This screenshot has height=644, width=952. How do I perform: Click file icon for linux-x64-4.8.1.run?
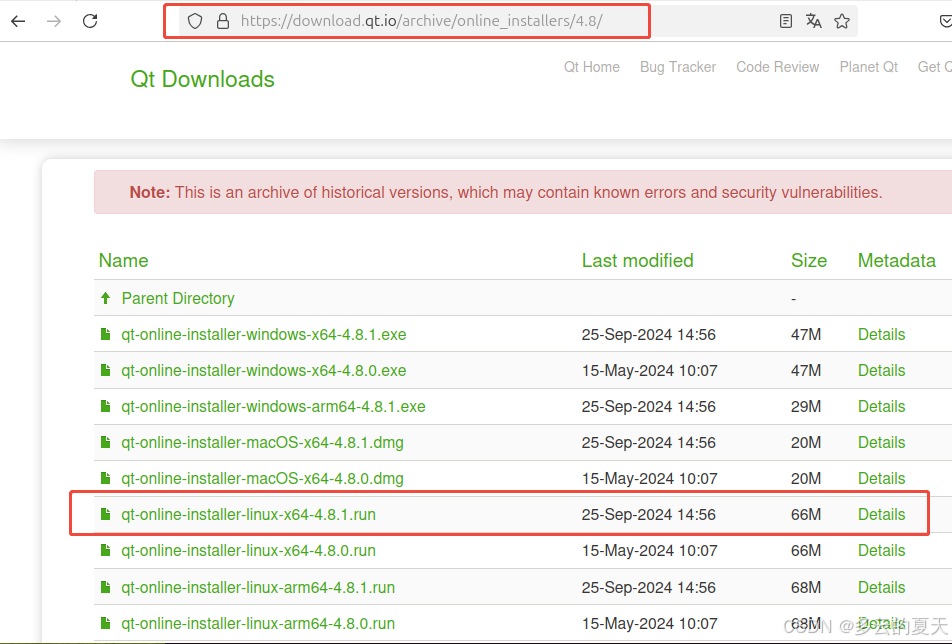coord(106,514)
